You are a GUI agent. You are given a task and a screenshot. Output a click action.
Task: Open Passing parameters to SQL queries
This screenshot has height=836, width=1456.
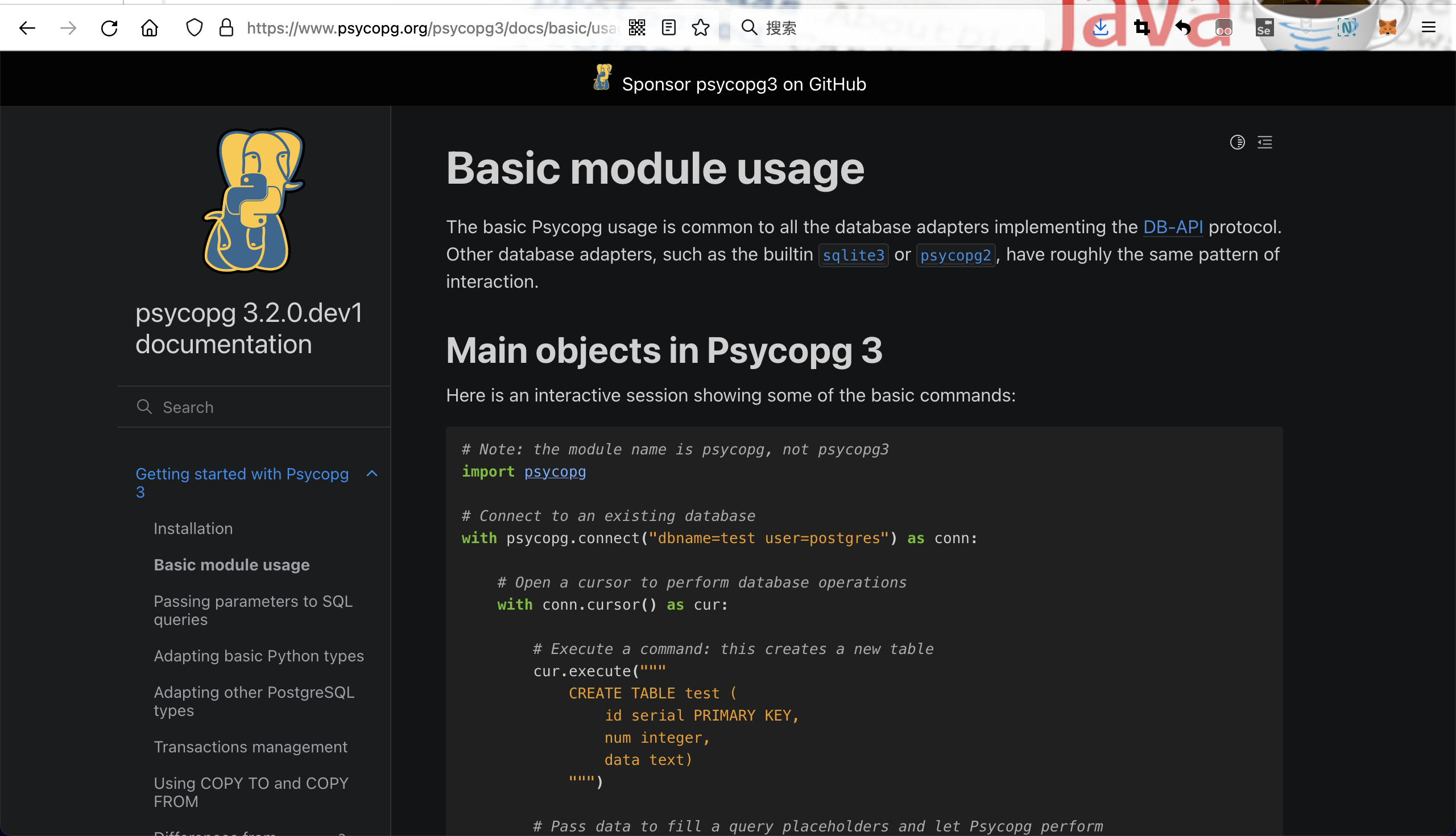(x=253, y=610)
